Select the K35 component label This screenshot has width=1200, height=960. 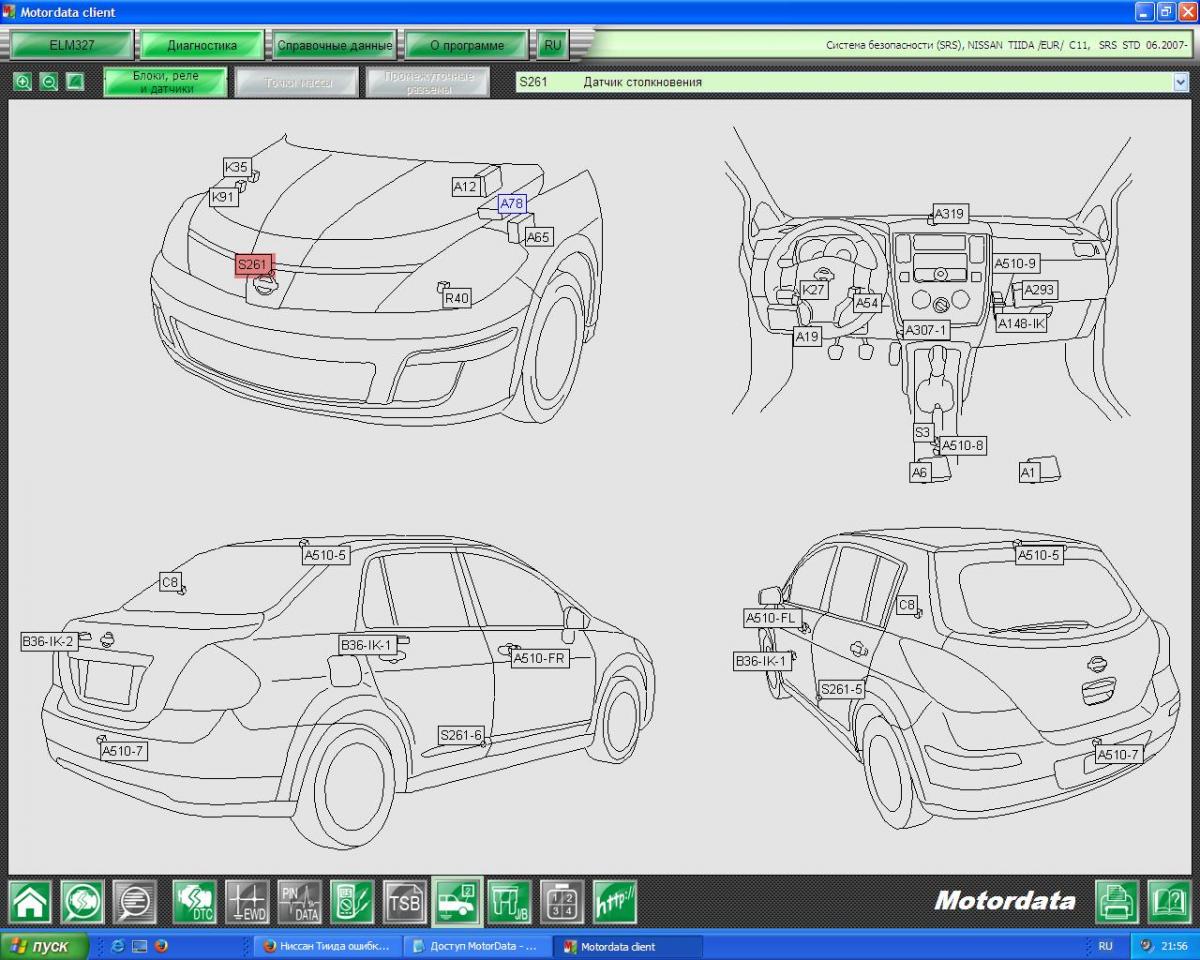237,168
